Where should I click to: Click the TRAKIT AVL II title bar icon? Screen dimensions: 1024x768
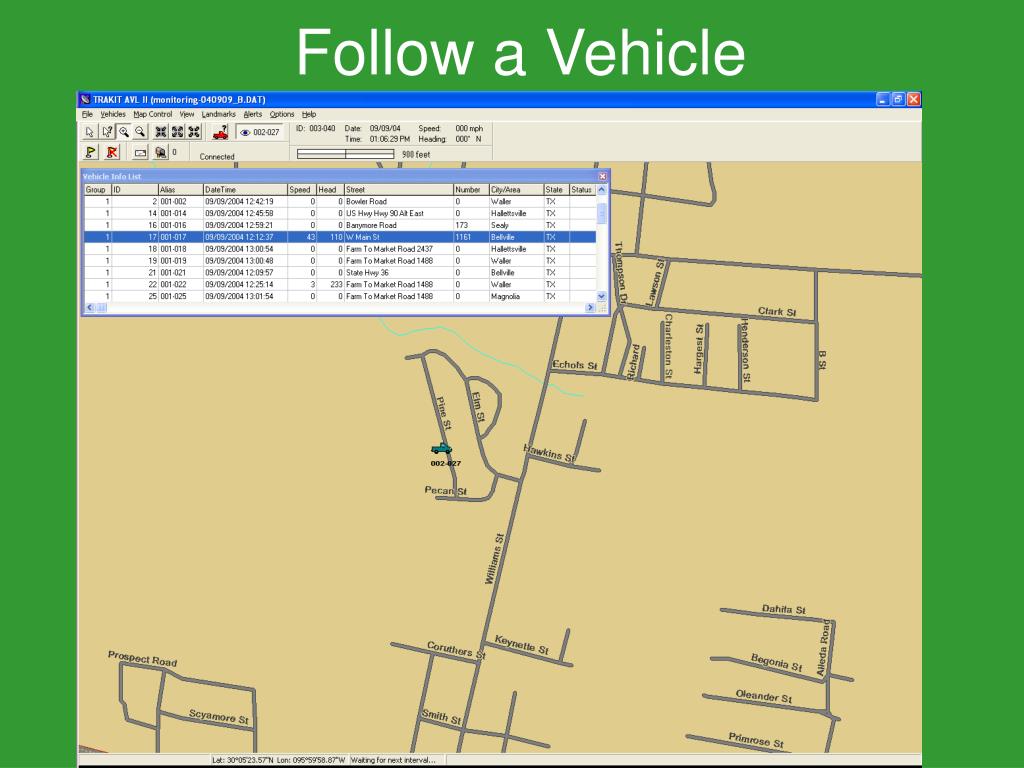[x=85, y=99]
